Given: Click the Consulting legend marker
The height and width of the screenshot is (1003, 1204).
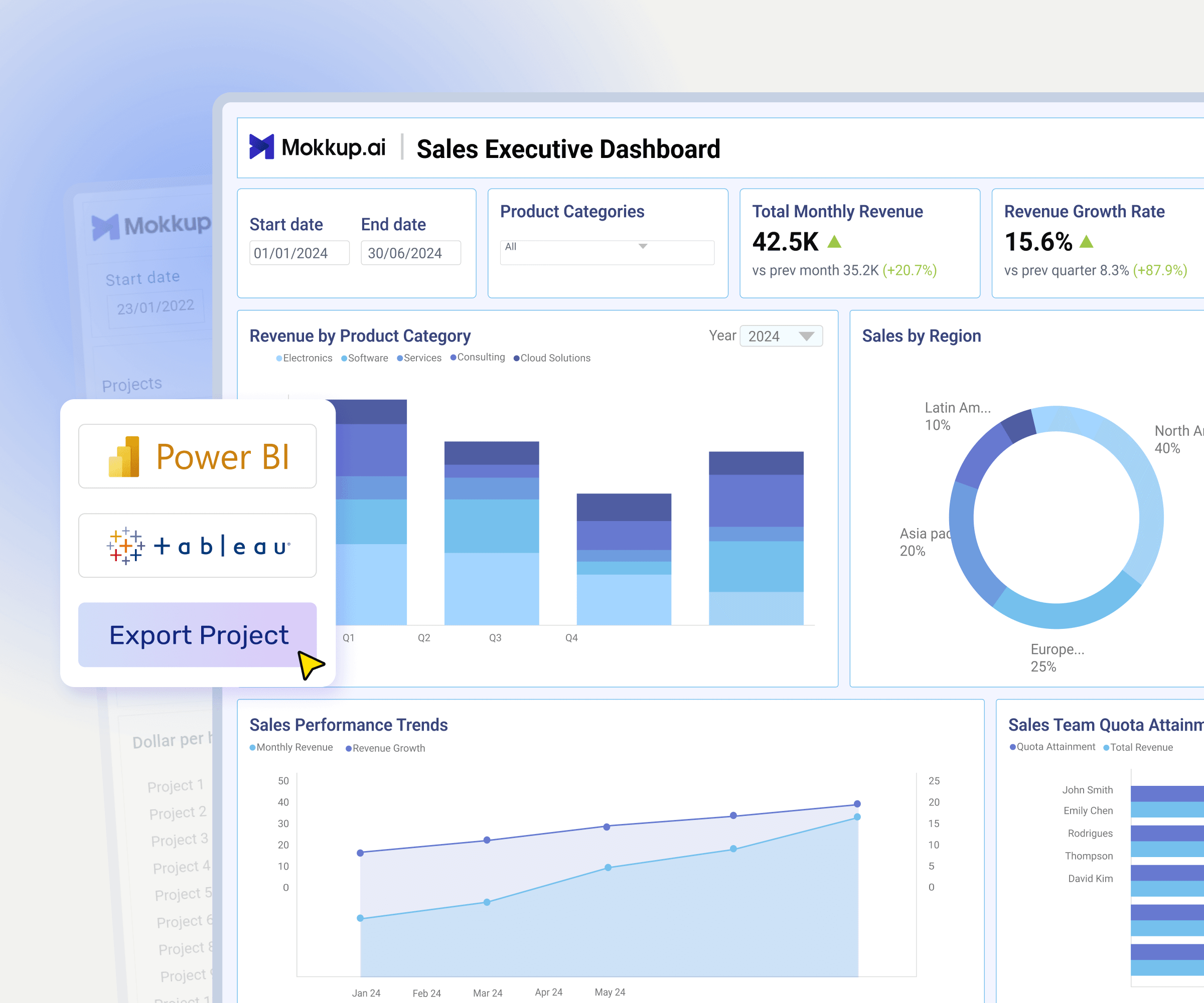Looking at the screenshot, I should click(453, 357).
